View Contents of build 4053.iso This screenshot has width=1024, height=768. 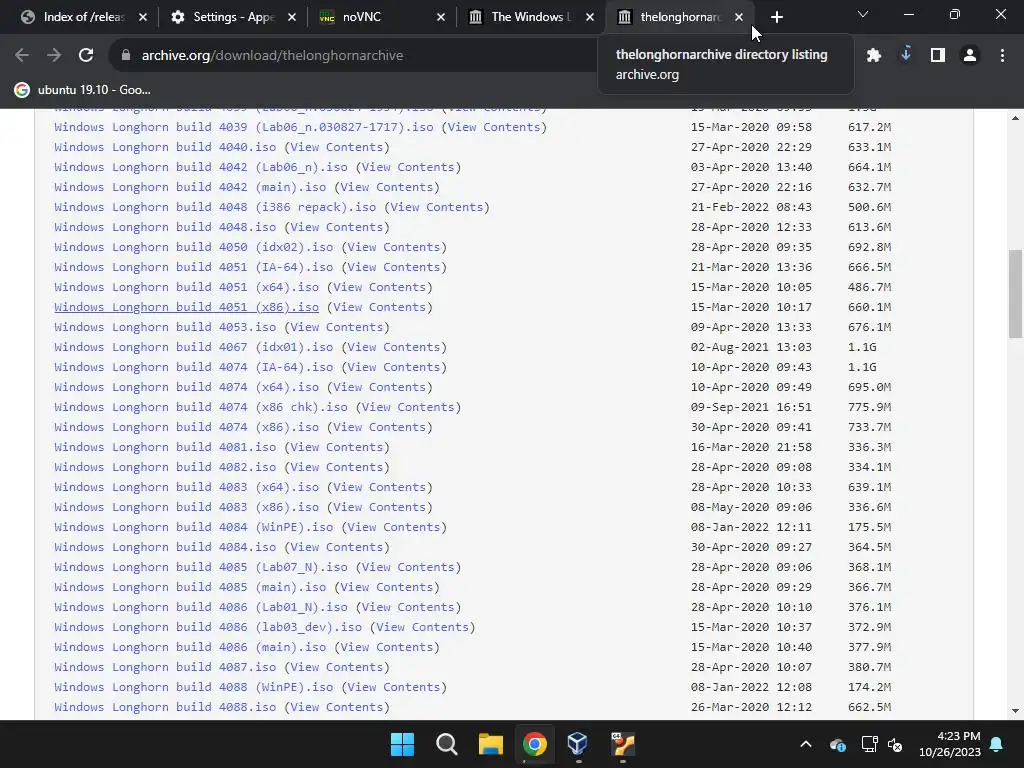click(336, 327)
